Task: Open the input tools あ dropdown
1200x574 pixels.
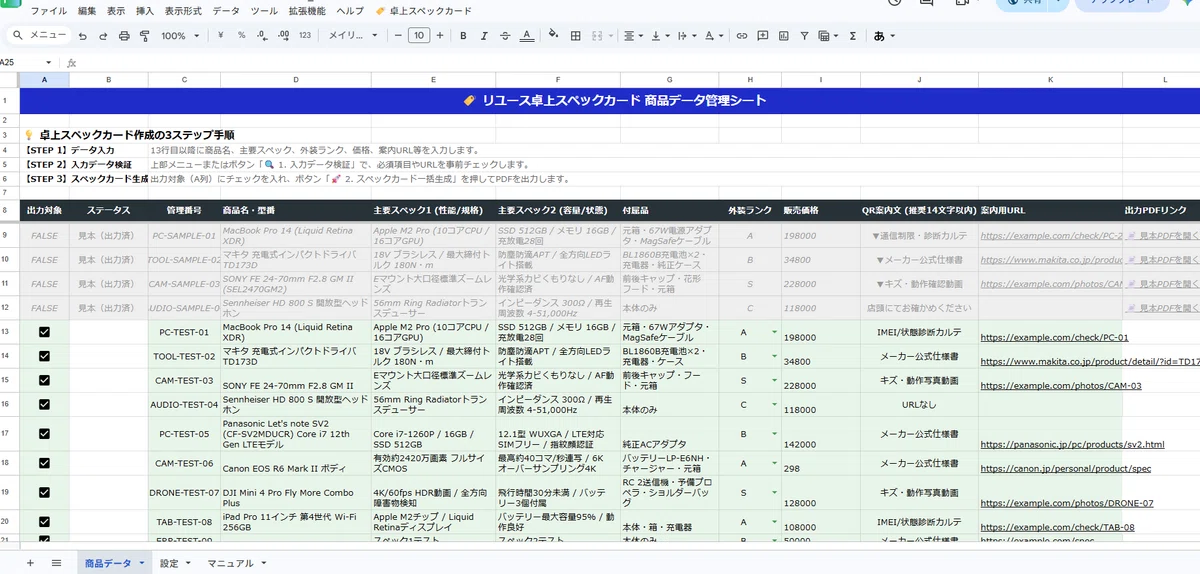Action: [x=884, y=35]
